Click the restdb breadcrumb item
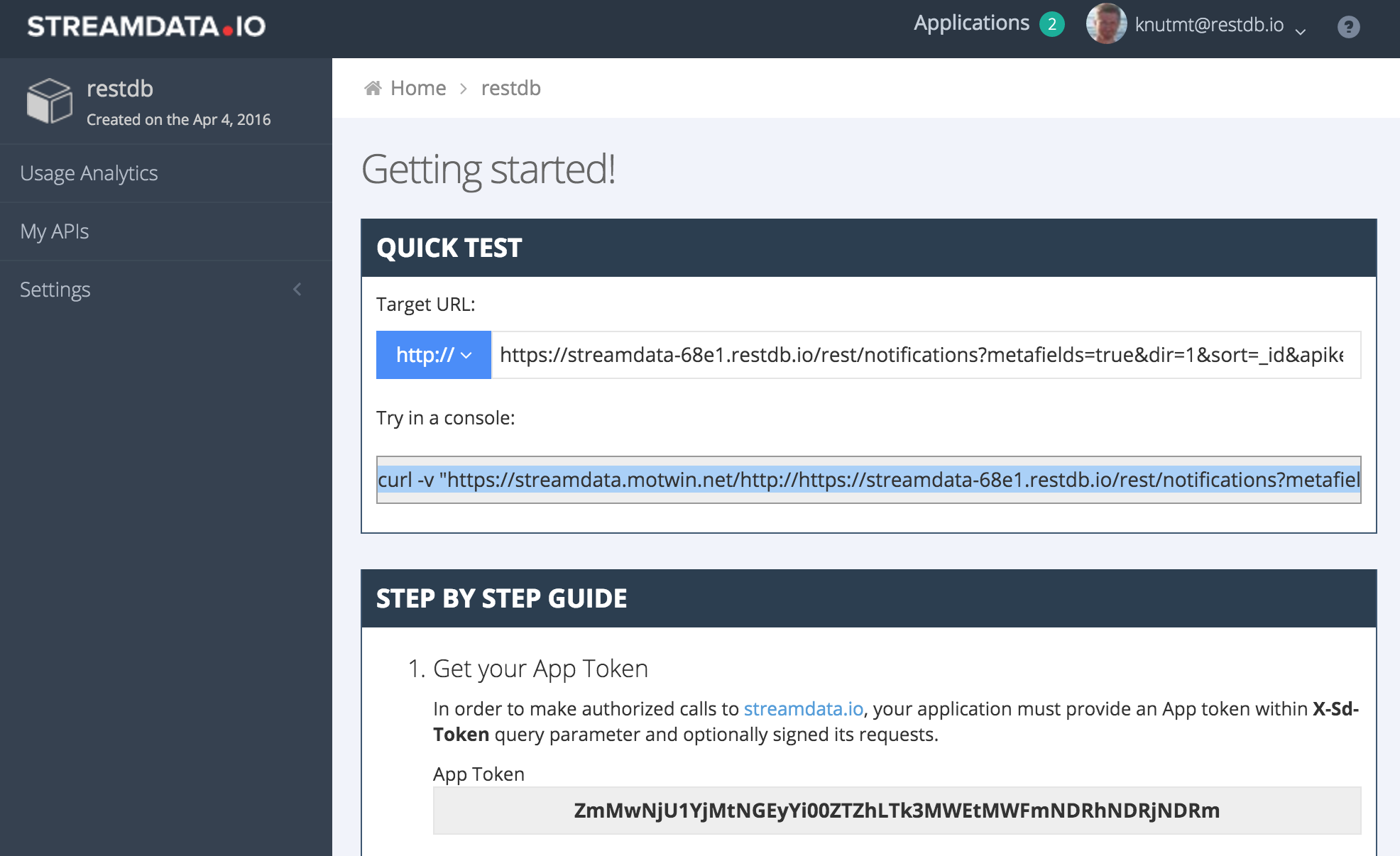Viewport: 1400px width, 856px height. click(511, 88)
